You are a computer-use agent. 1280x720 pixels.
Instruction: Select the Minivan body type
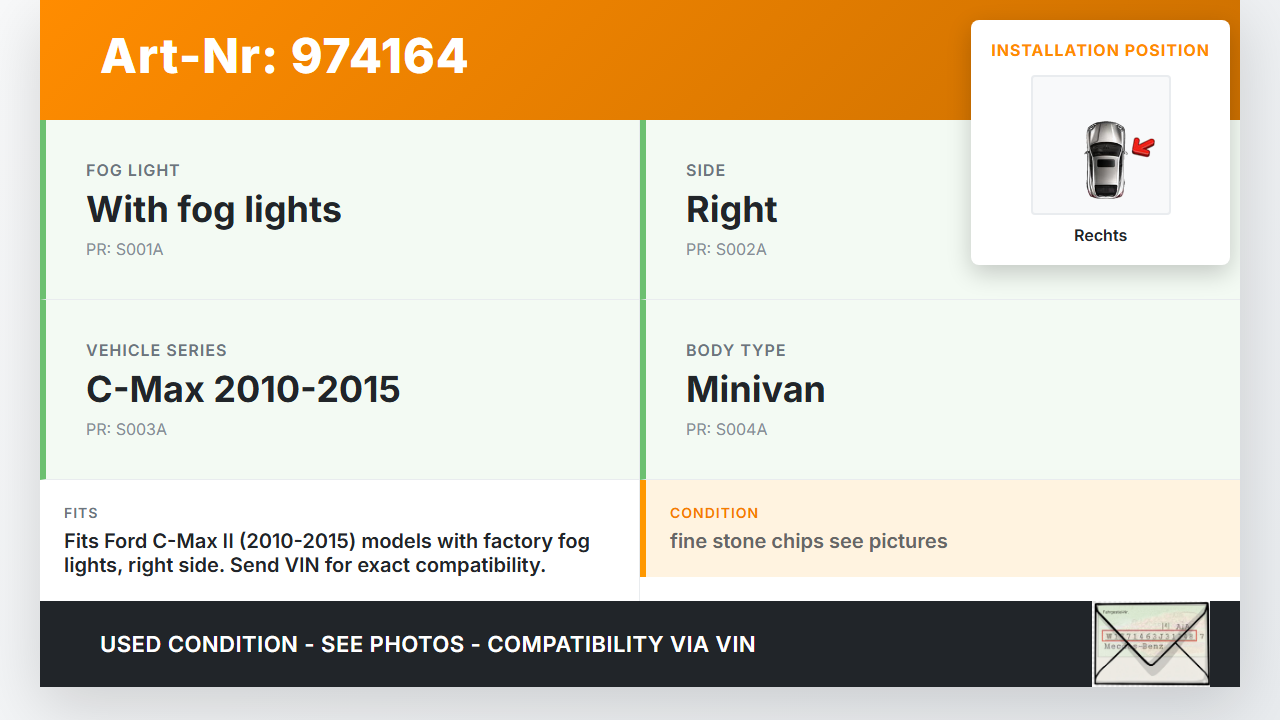[x=755, y=389]
